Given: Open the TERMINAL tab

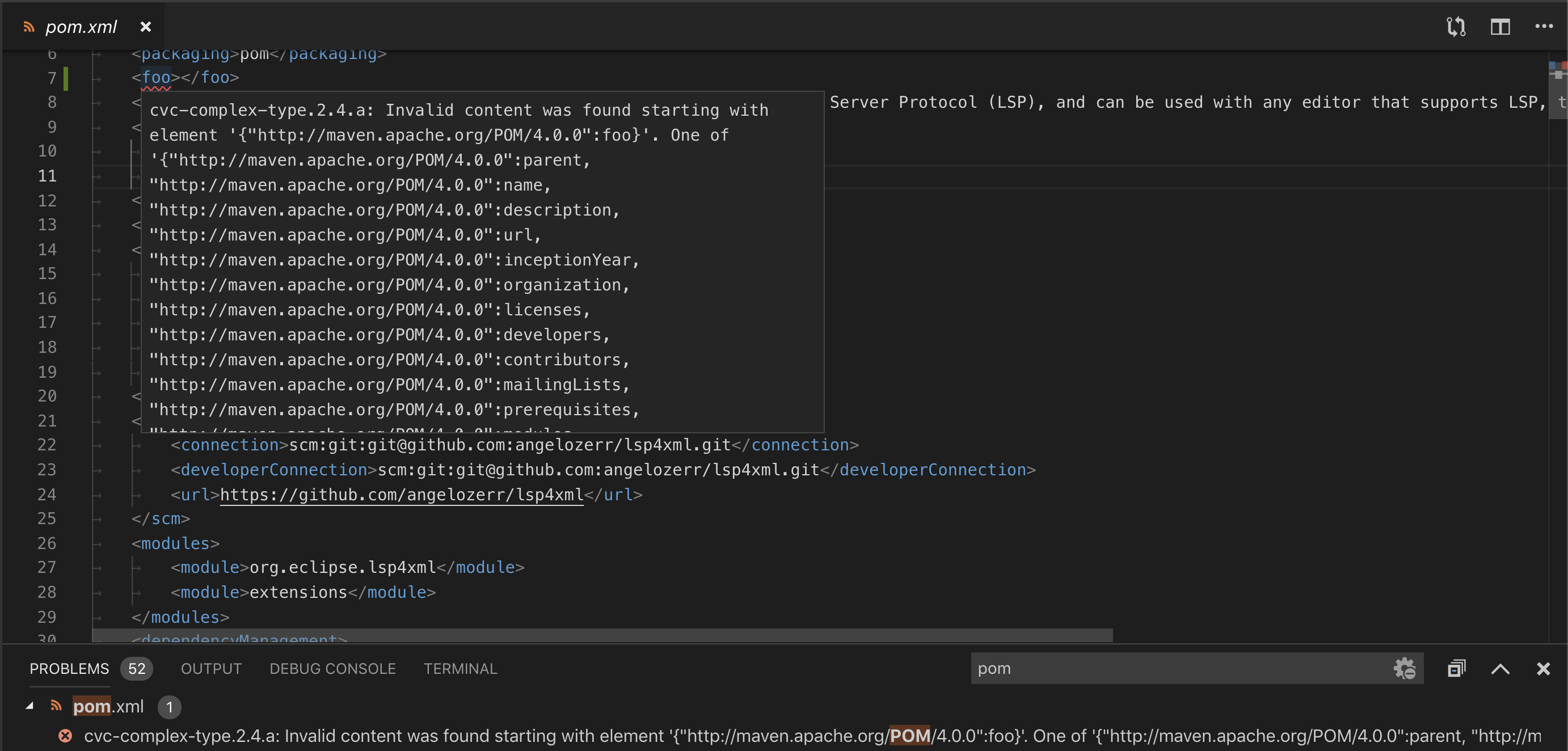Looking at the screenshot, I should (460, 668).
